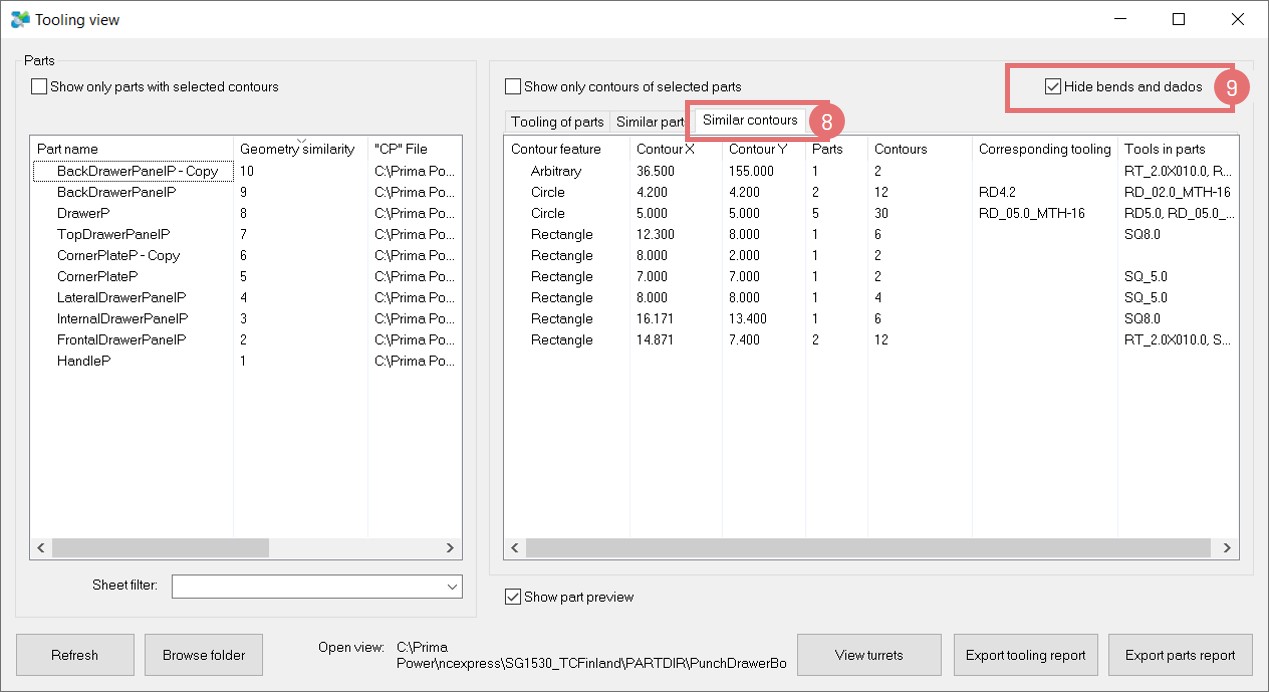
Task: Maximize the Tooling view window
Action: [1178, 19]
